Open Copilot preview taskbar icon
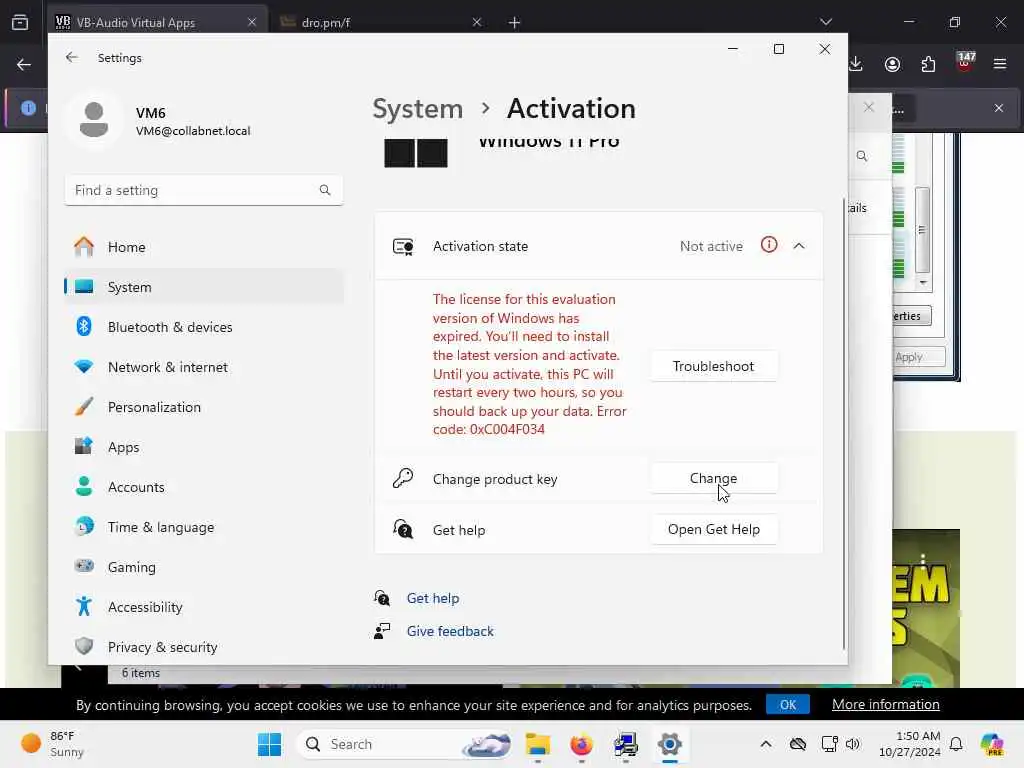This screenshot has height=768, width=1024. coord(992,744)
